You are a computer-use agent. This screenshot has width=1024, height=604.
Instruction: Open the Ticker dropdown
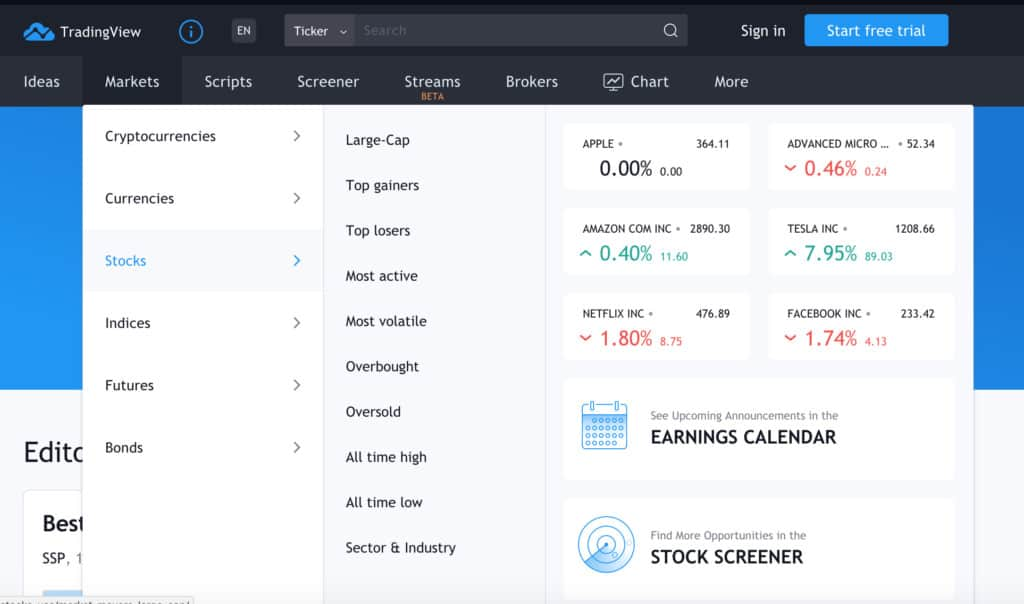click(x=319, y=31)
